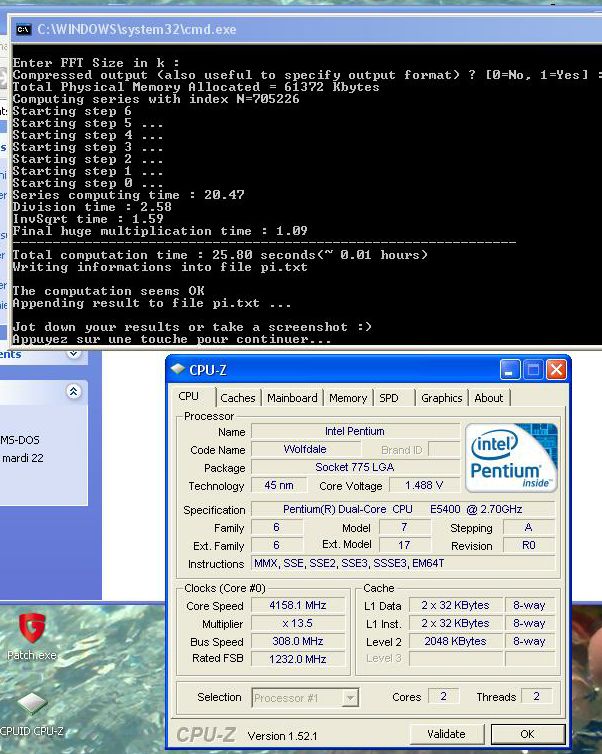Click the Series computing time 20.47 line

(128, 195)
